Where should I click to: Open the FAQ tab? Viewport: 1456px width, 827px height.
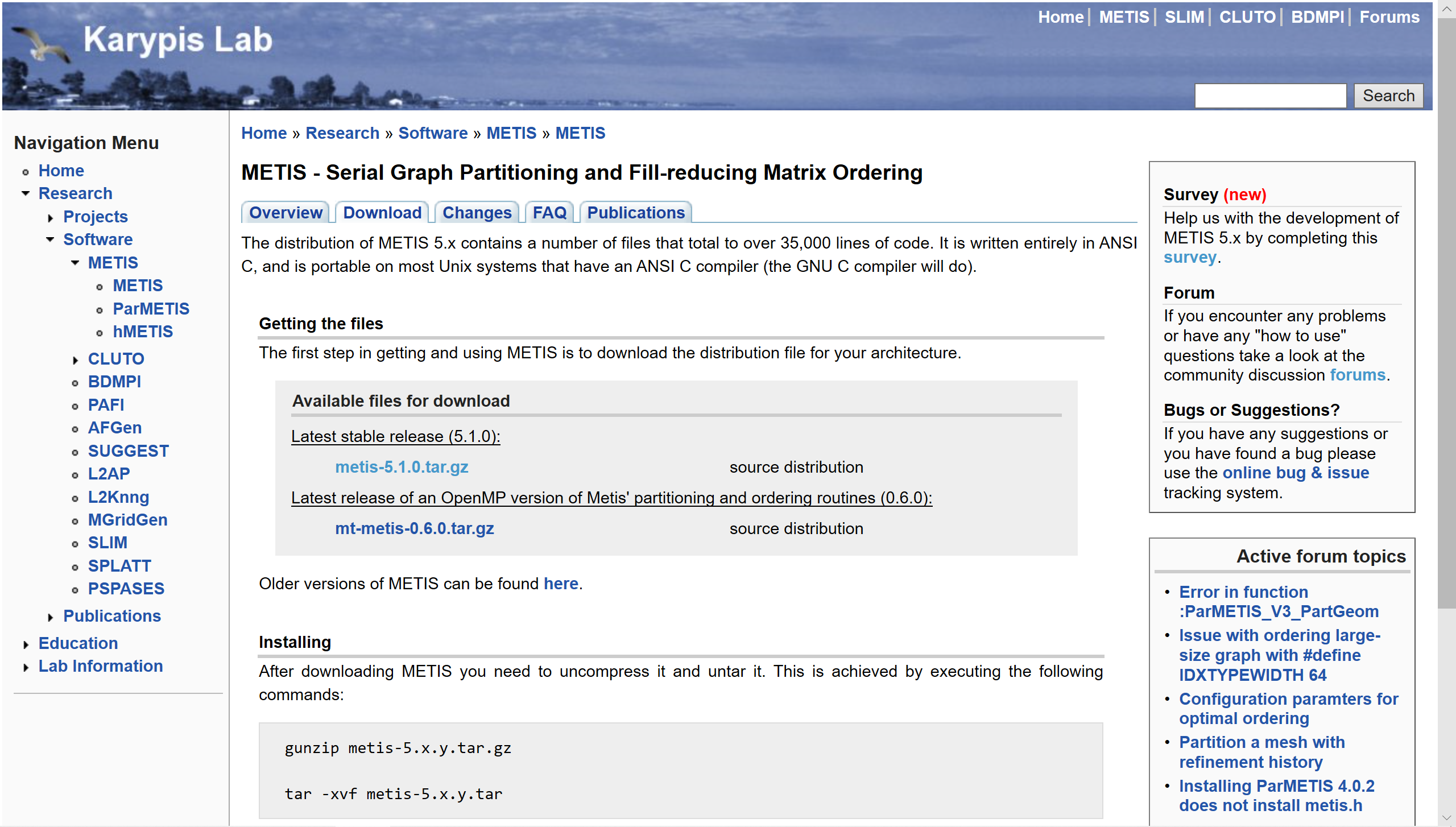[x=549, y=213]
